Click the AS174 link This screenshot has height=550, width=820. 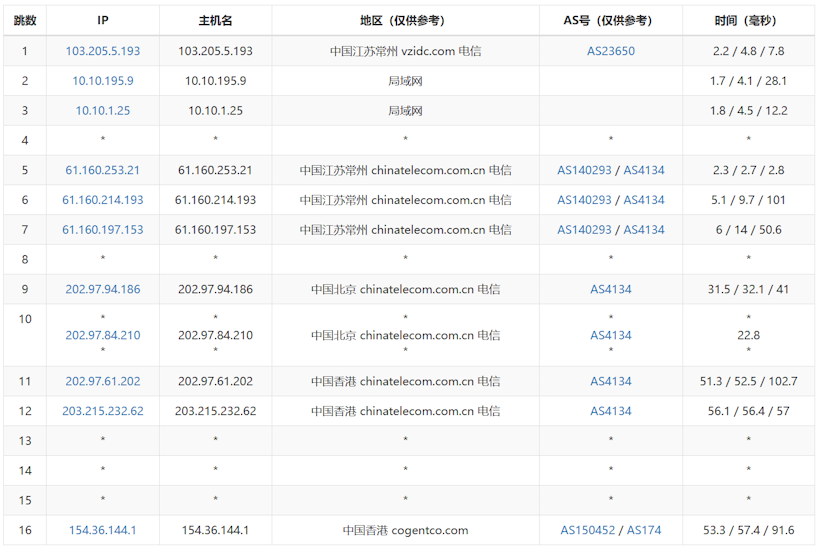pyautogui.click(x=644, y=531)
